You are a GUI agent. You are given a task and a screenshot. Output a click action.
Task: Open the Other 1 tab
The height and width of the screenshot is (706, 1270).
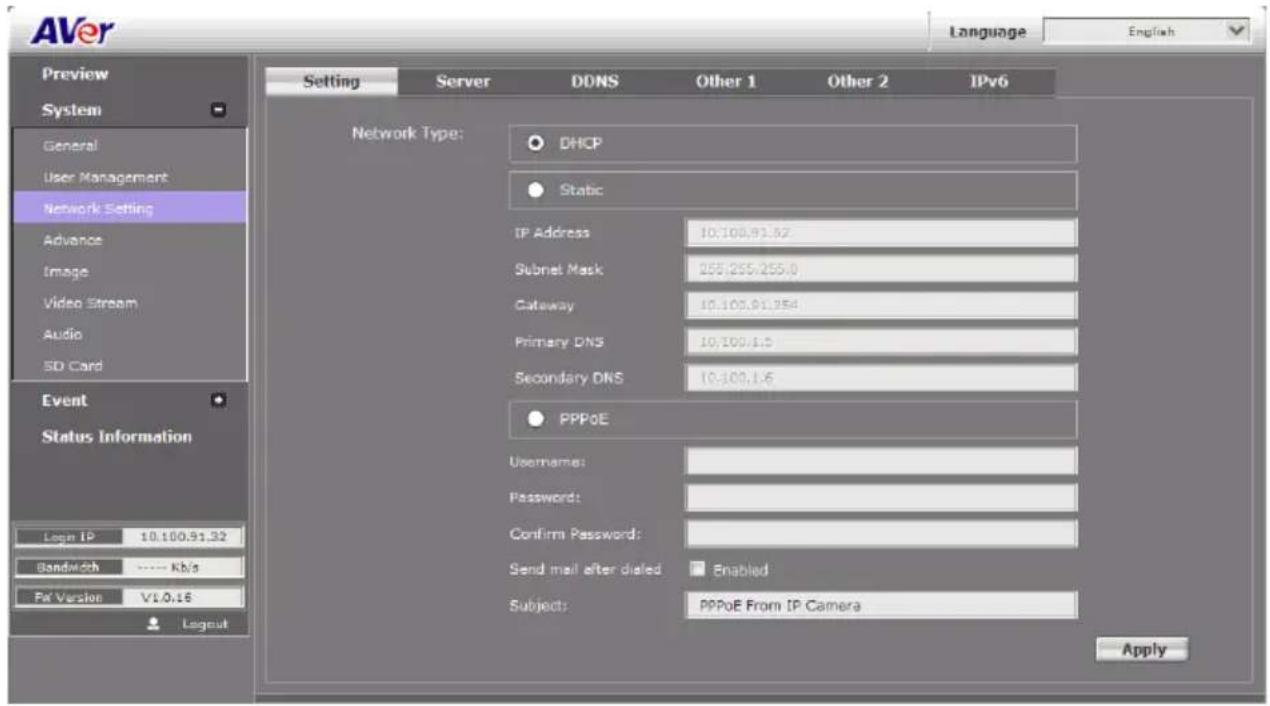726,82
